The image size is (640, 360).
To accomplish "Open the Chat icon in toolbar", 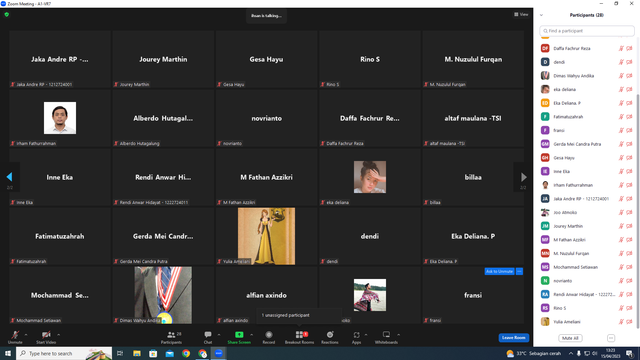I will tap(208, 334).
